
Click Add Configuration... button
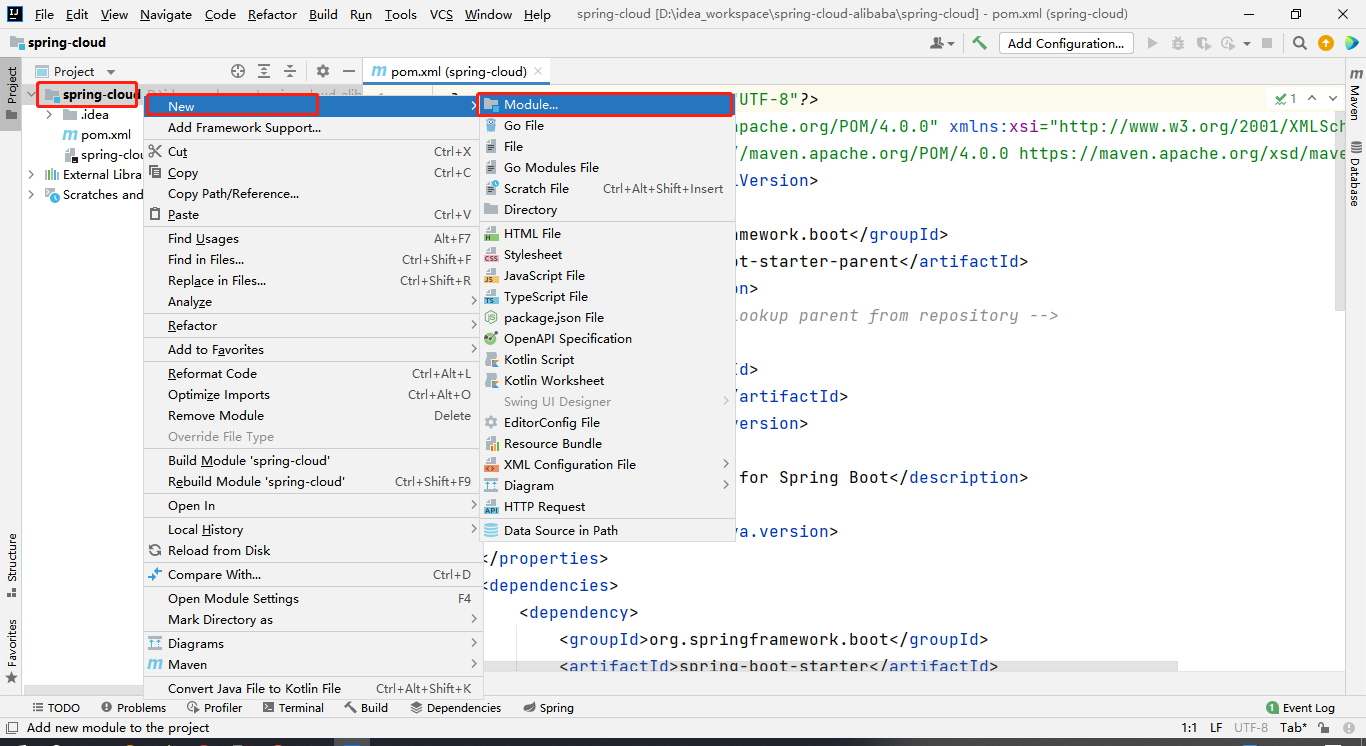point(1065,43)
